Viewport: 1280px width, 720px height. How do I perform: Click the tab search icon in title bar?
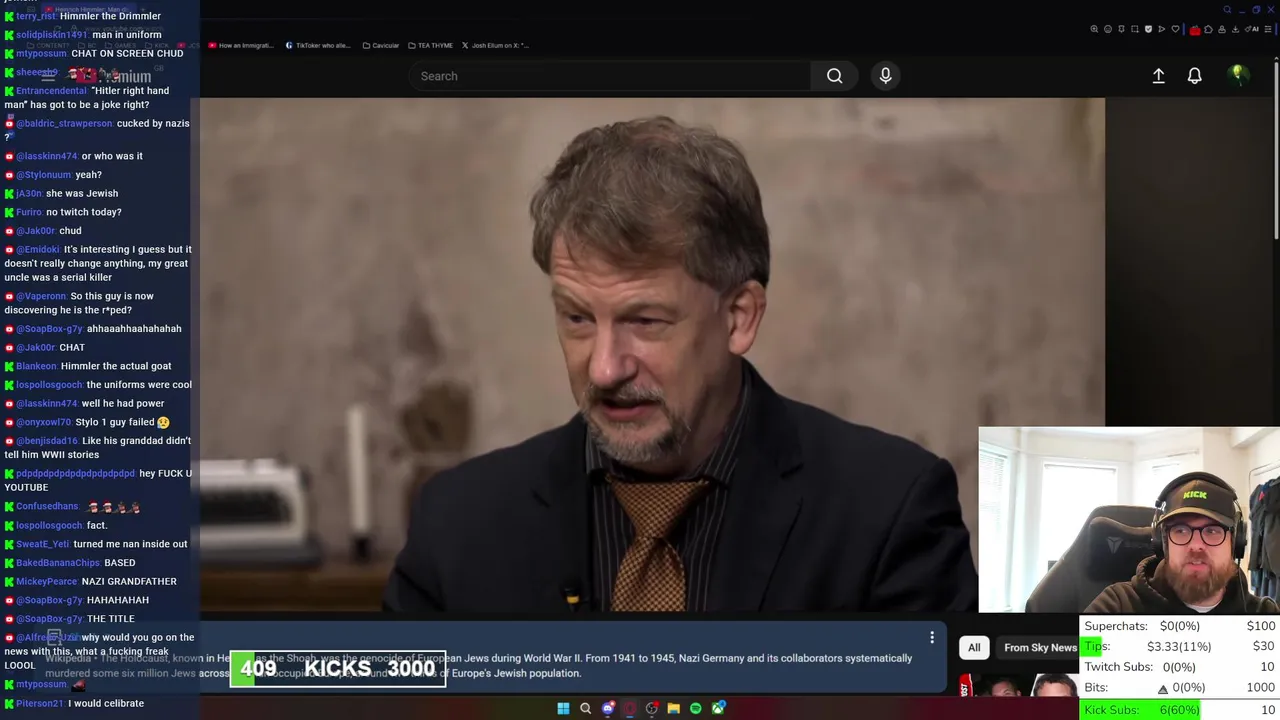[1227, 10]
